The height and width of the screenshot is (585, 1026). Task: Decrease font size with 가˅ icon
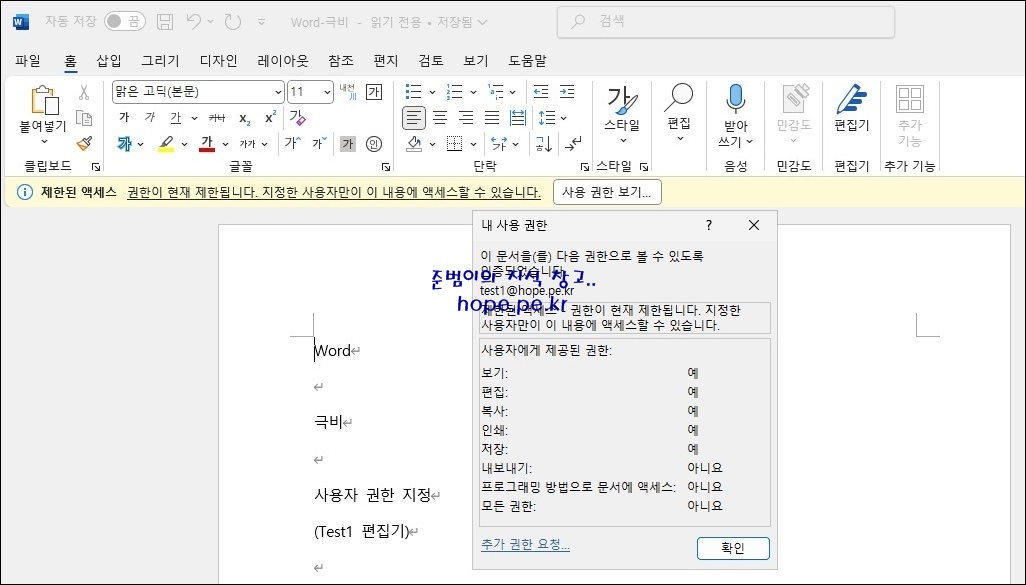319,143
